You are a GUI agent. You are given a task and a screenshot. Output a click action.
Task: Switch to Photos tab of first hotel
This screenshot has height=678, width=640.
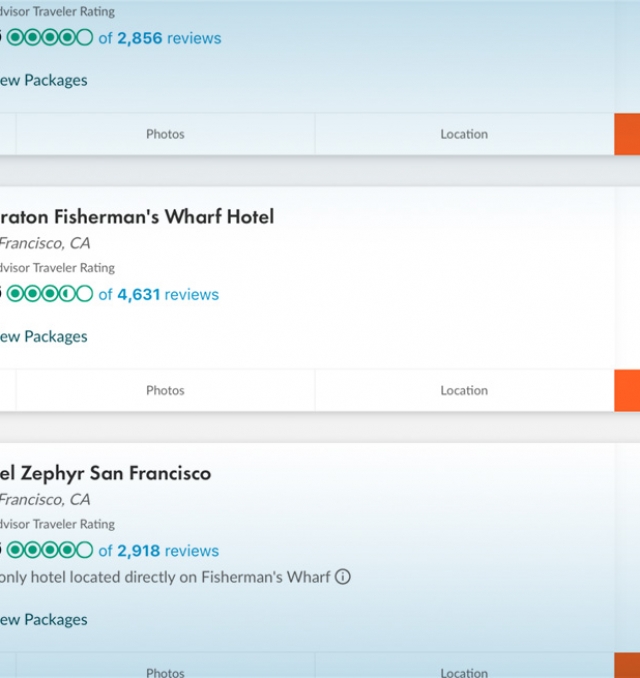point(165,134)
